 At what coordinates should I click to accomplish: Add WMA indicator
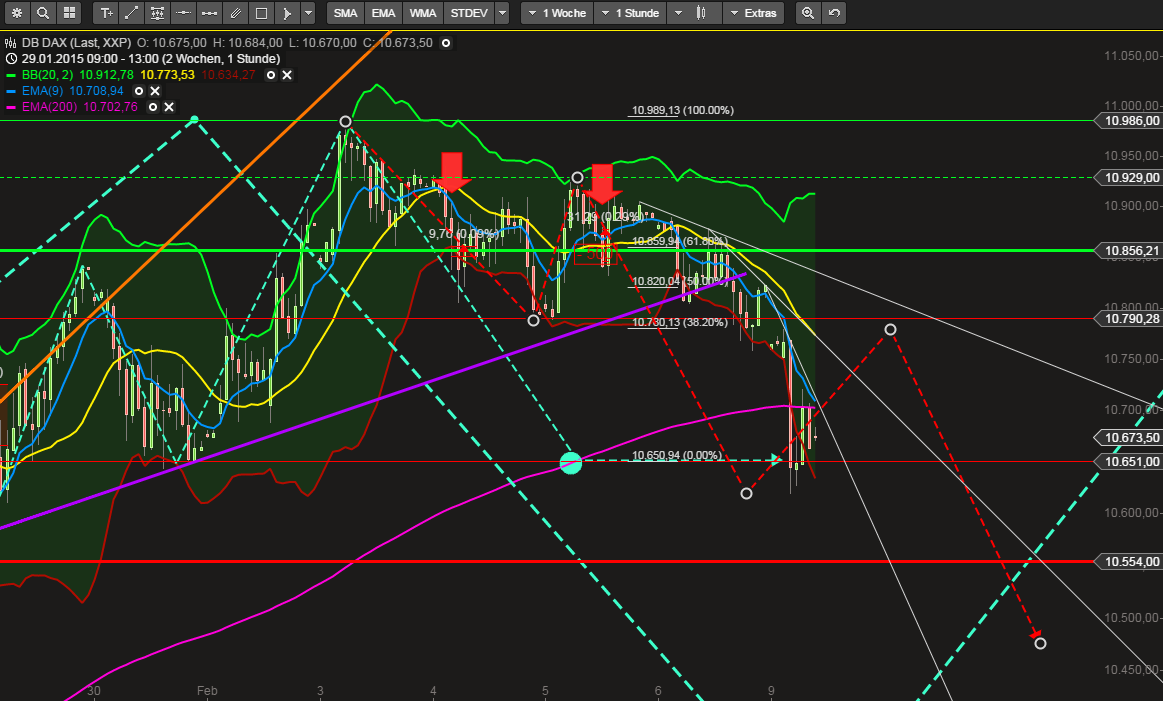[423, 13]
